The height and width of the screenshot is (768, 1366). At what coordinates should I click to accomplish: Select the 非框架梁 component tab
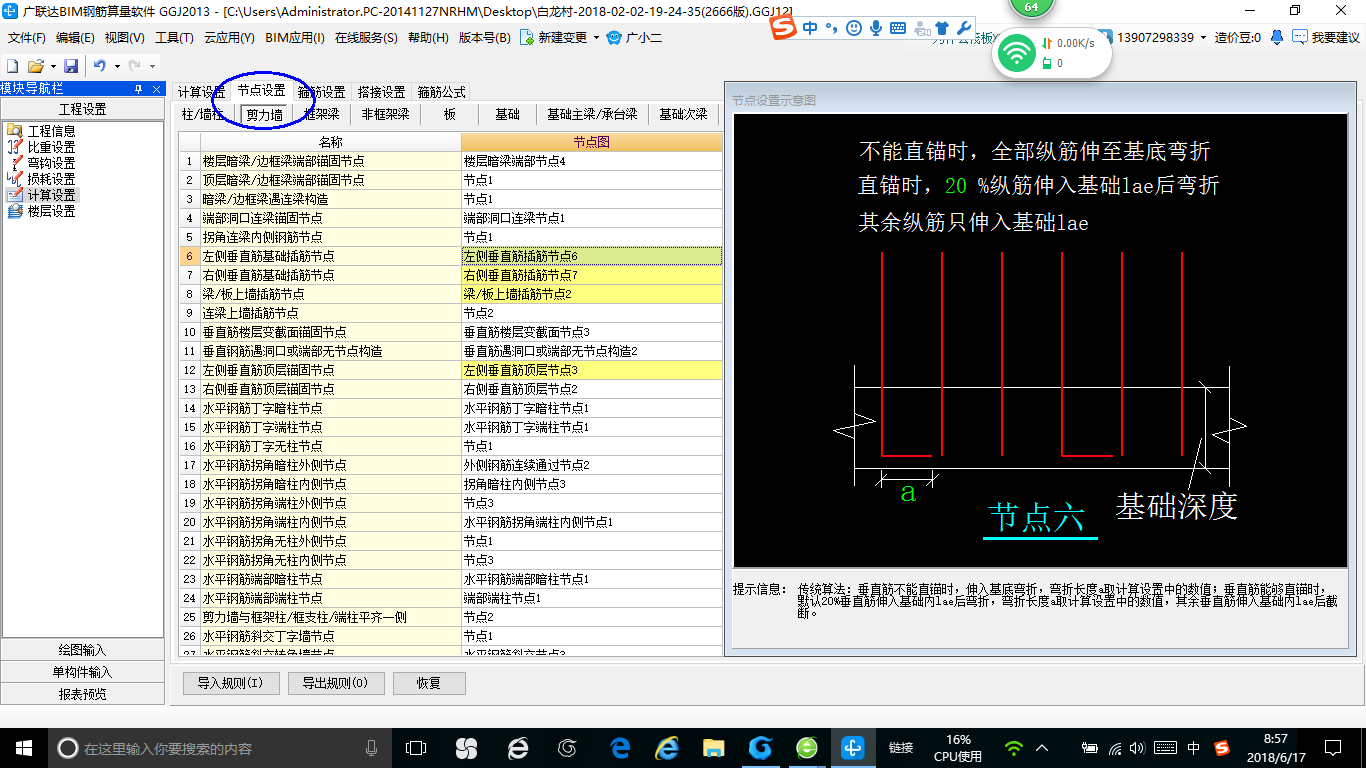[385, 114]
